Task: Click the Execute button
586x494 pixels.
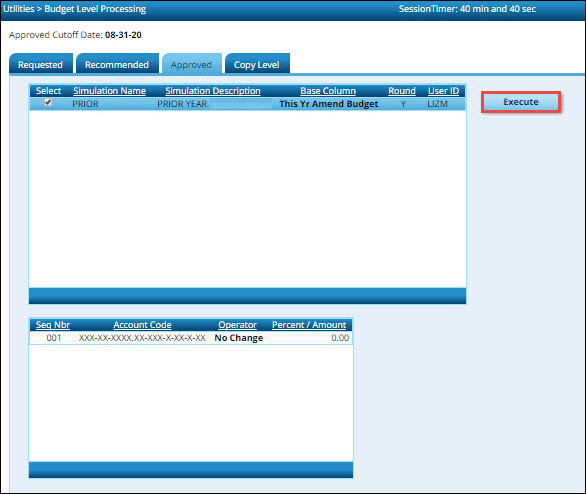Action: pos(521,102)
